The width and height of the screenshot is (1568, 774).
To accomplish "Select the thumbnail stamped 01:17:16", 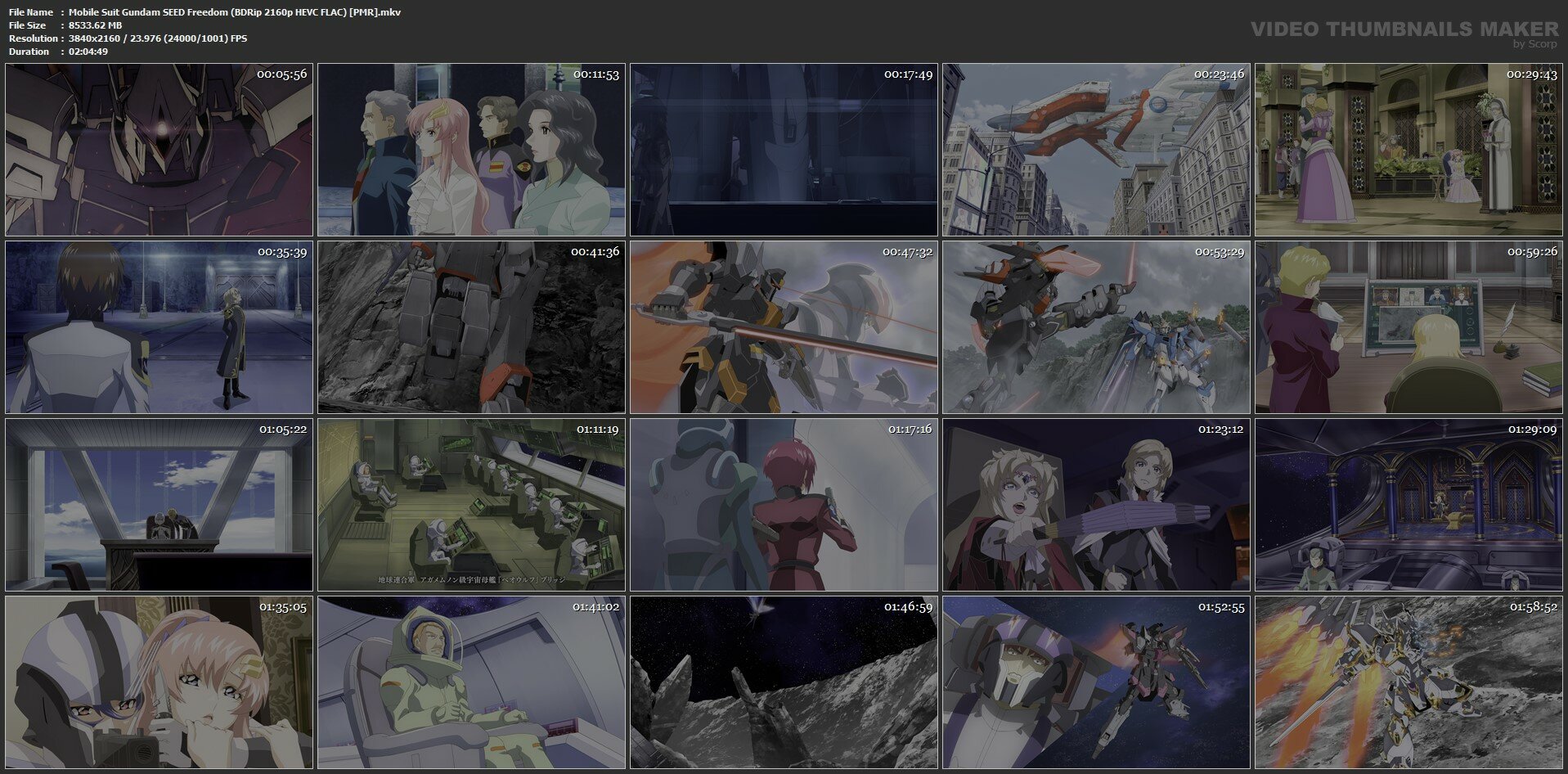I will (x=784, y=505).
